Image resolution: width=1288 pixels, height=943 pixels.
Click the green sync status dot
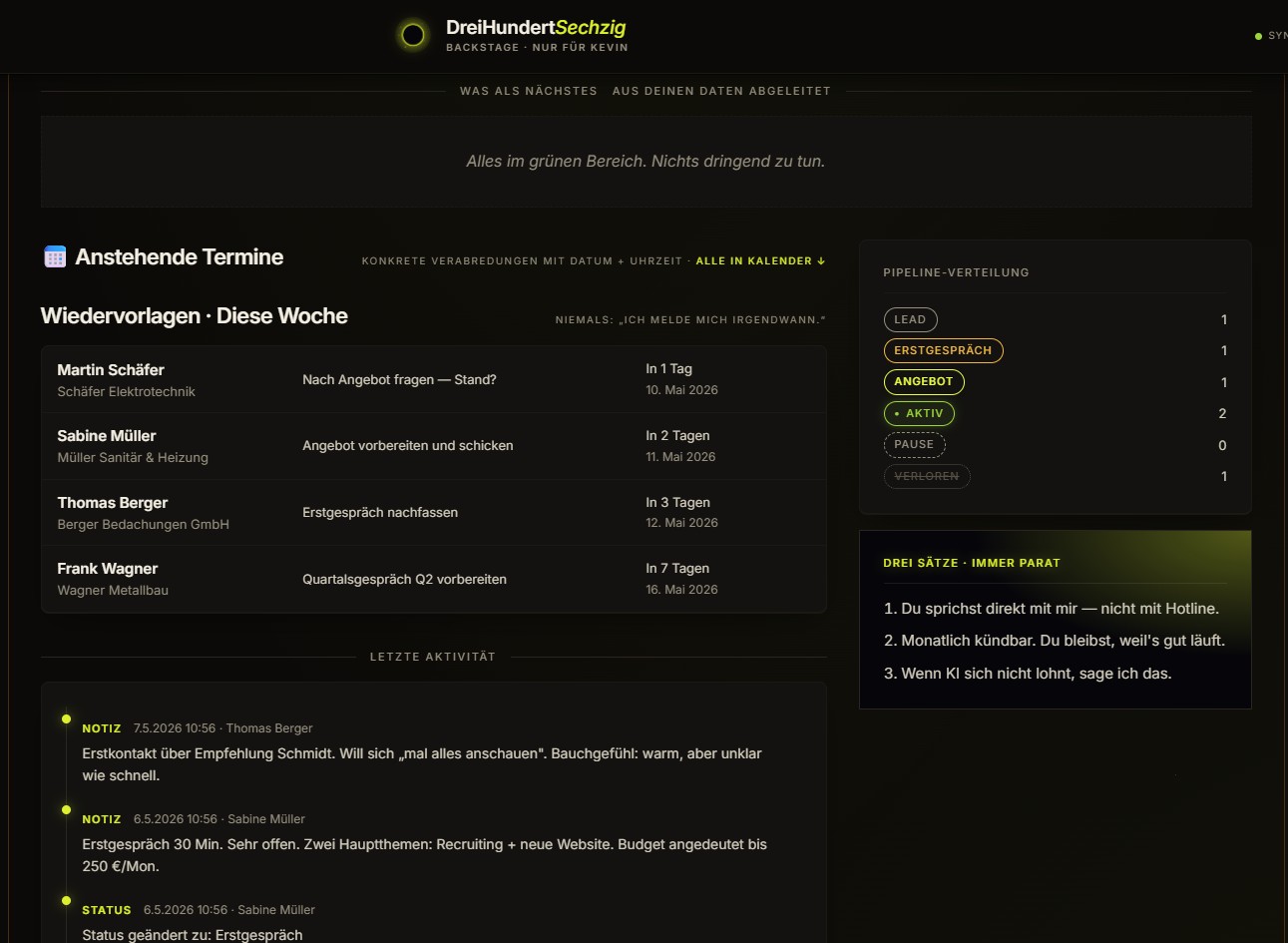pyautogui.click(x=1258, y=36)
